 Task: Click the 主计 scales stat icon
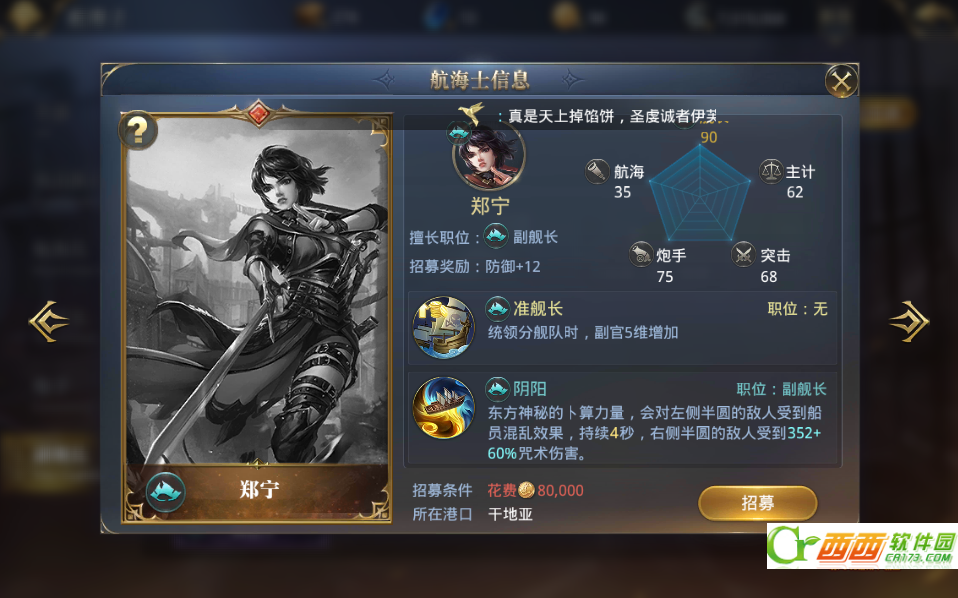pos(771,172)
